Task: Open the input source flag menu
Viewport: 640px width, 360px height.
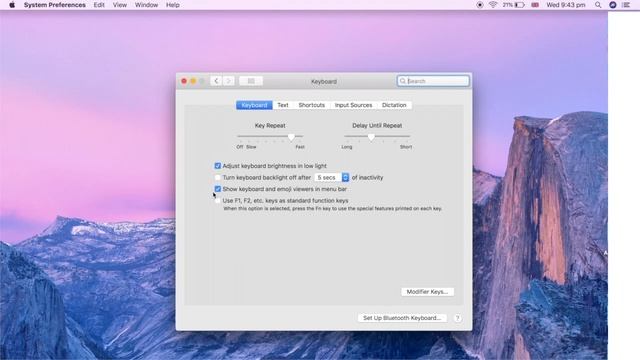Action: point(535,5)
